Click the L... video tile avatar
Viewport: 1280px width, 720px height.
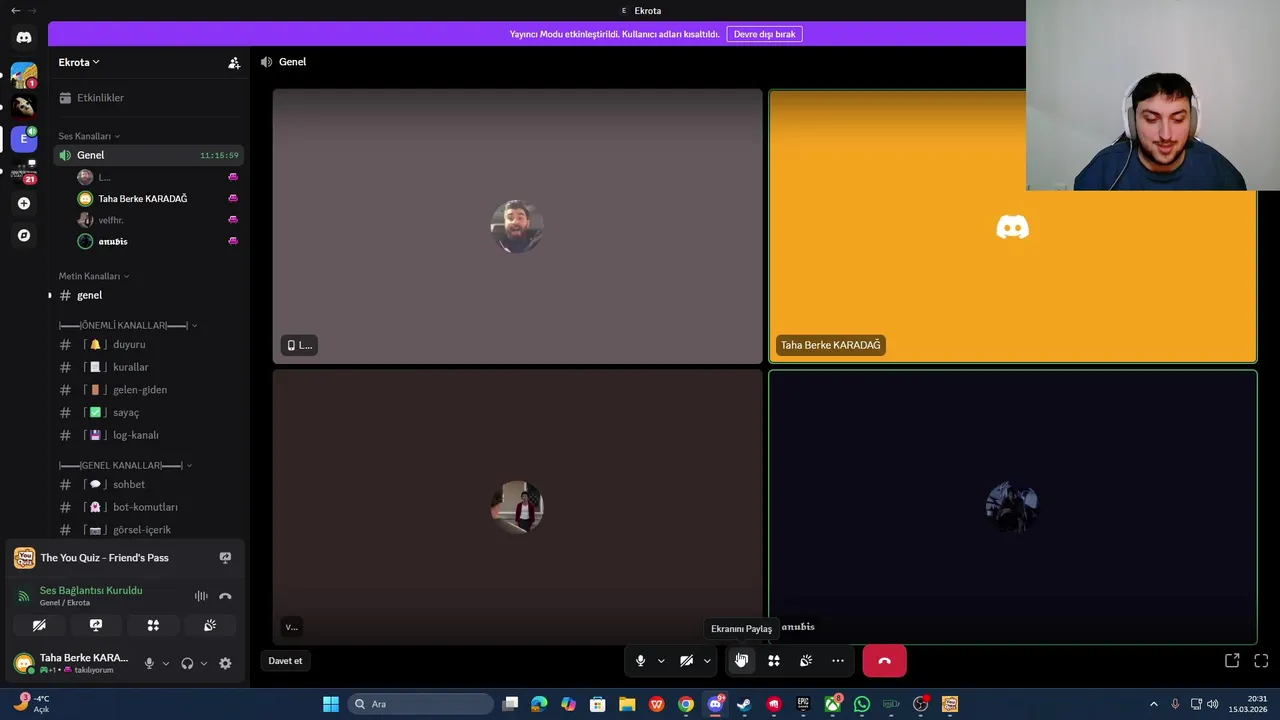click(517, 227)
